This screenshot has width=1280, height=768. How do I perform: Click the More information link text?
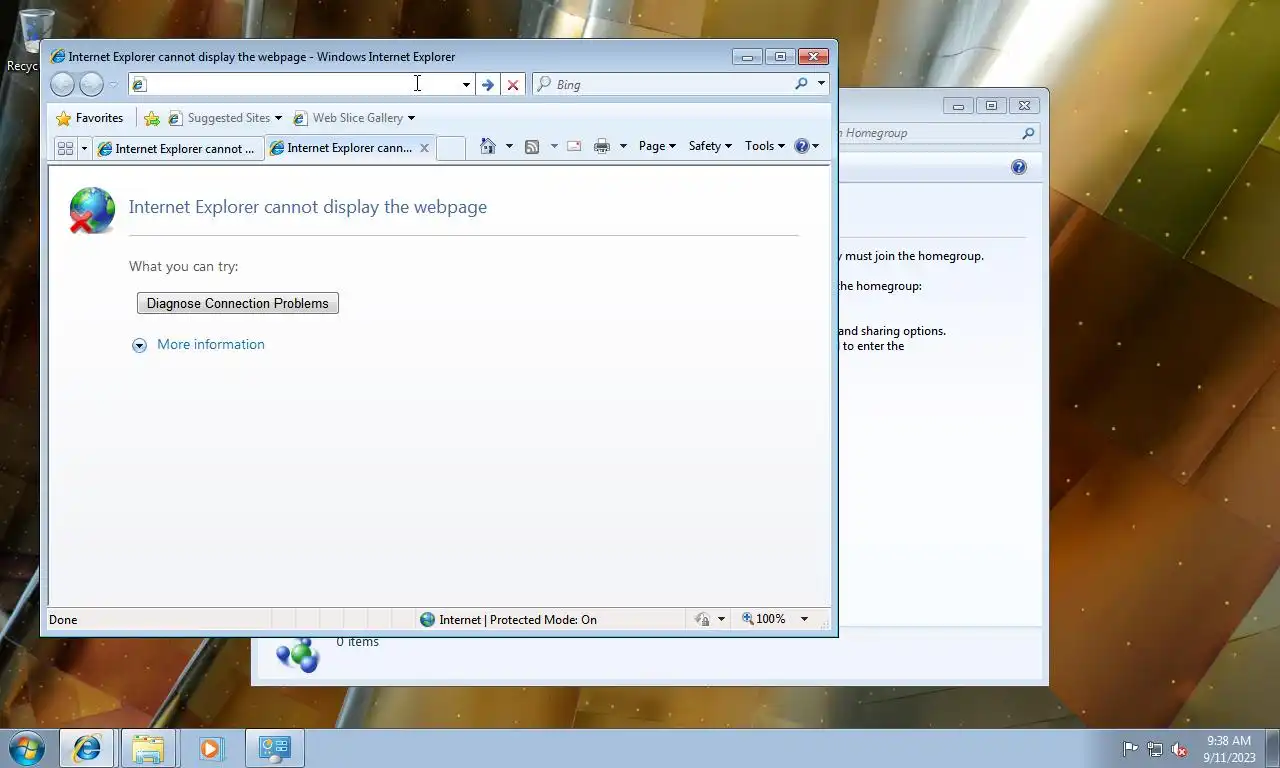(211, 344)
